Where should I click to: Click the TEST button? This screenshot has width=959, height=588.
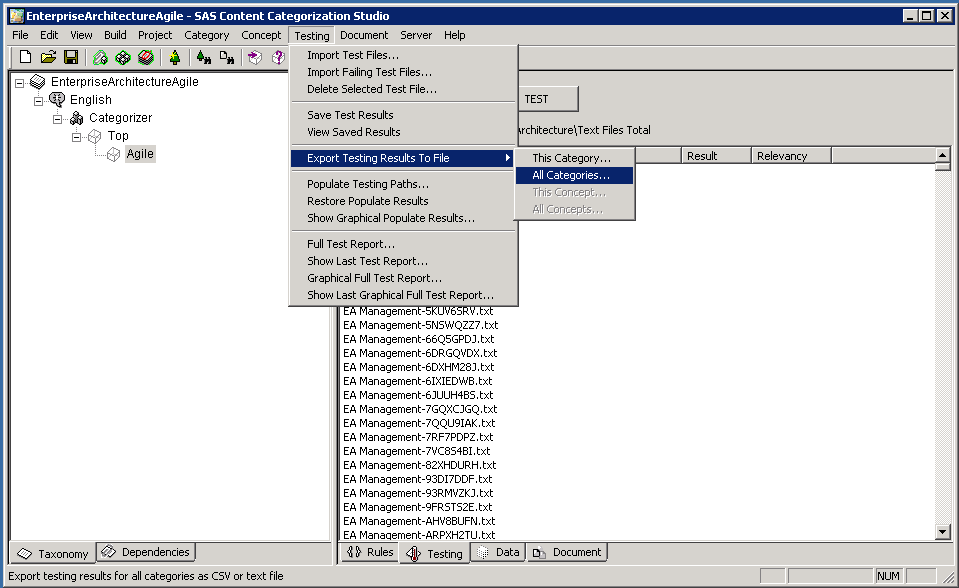pos(547,99)
